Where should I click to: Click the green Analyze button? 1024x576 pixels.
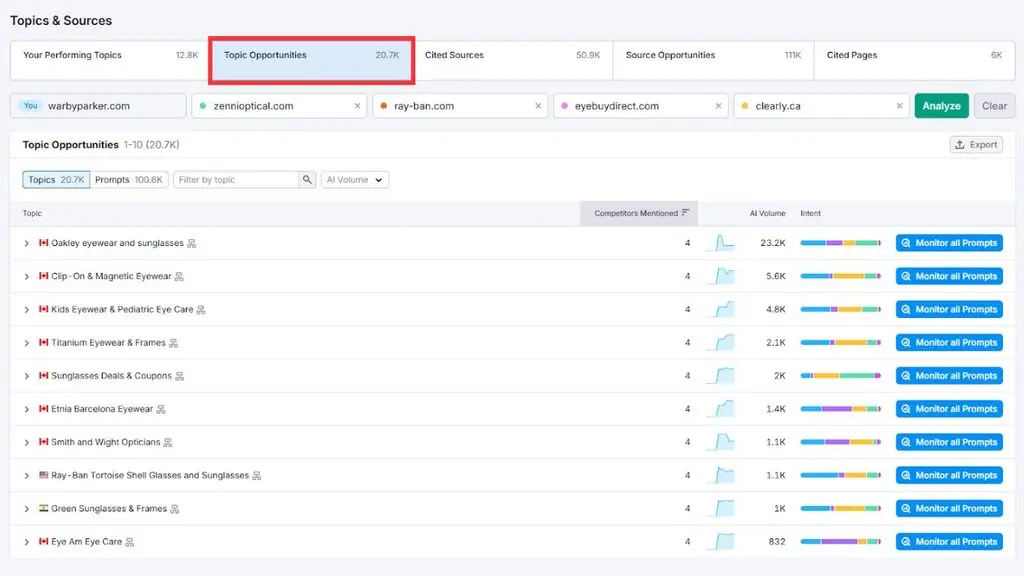941,106
